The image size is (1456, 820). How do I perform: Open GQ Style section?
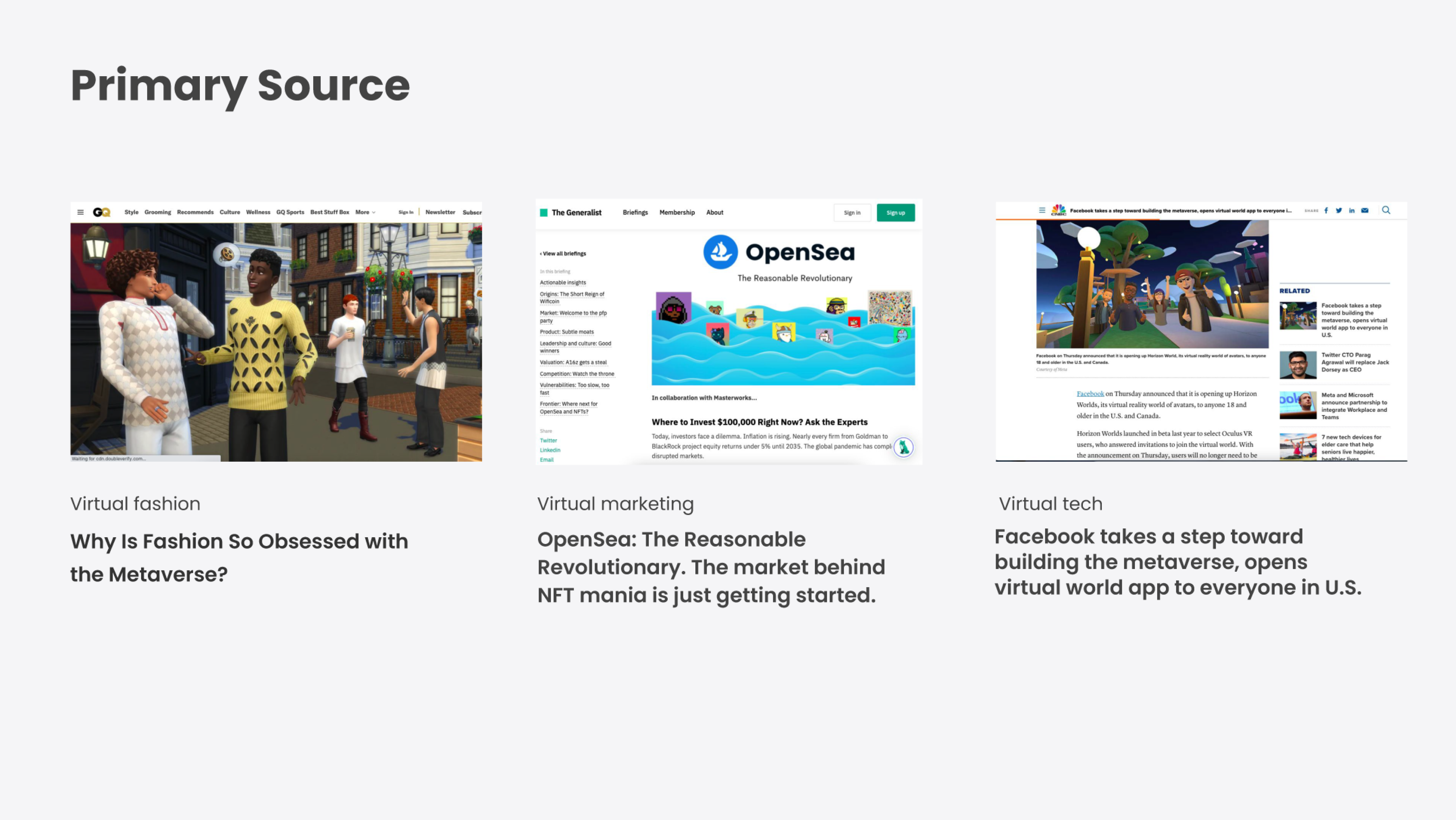click(131, 213)
